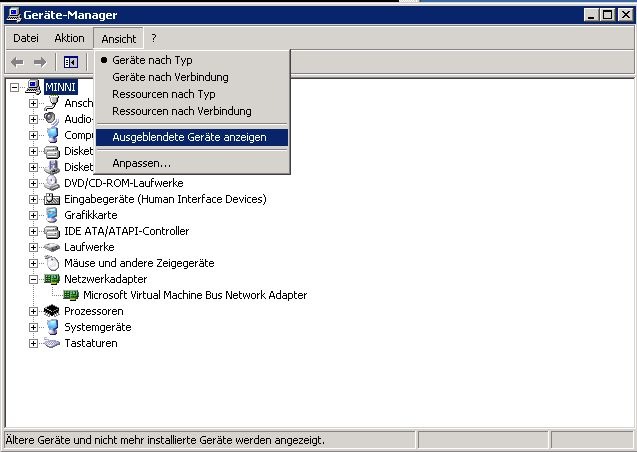Click the Systemgeräte icon
Screen dimensions: 637x452
(52, 327)
